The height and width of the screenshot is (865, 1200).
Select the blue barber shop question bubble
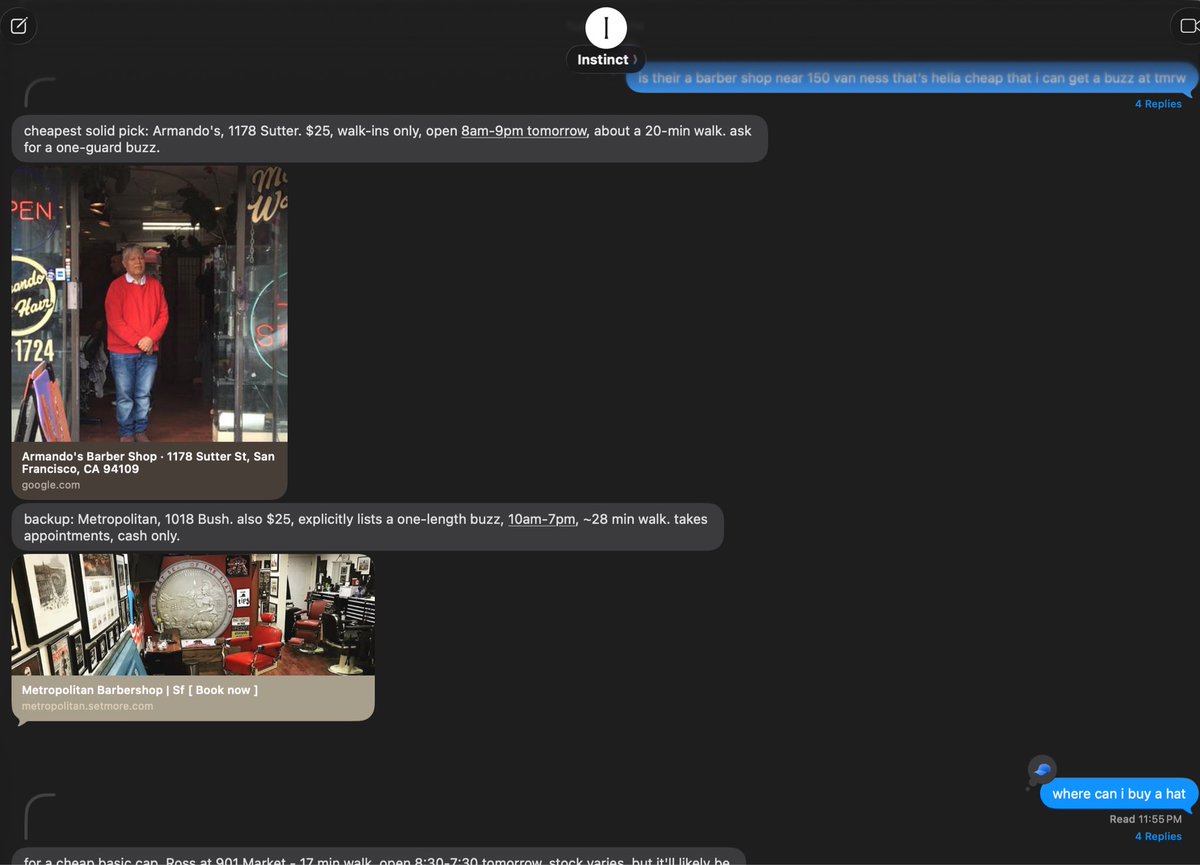pyautogui.click(x=912, y=78)
